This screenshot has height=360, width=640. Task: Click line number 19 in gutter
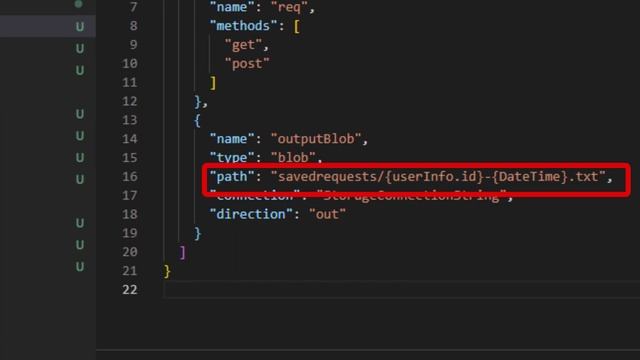(x=130, y=233)
